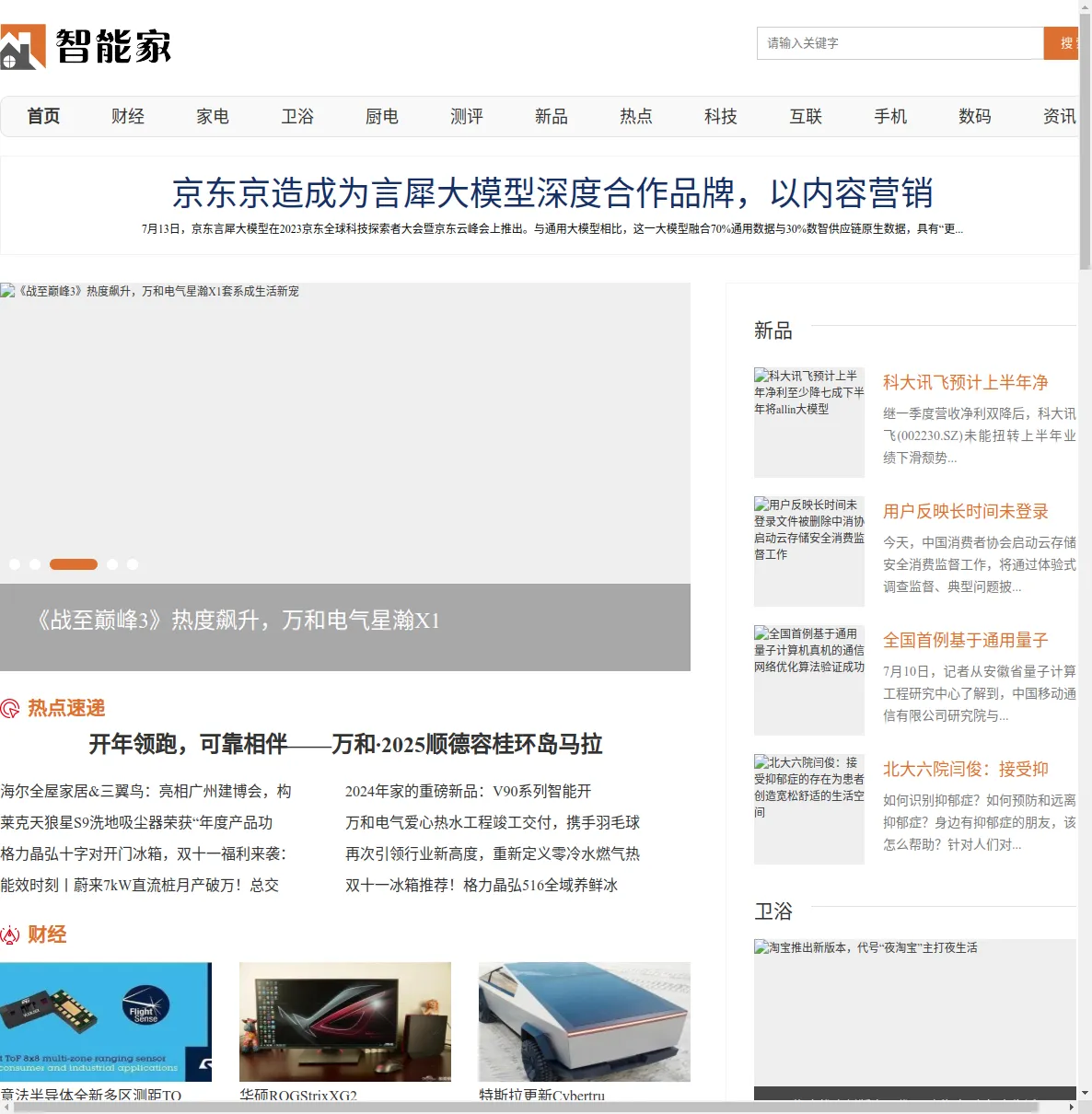Open article 2024年家的重磅新品：V90系列智能开

coord(469,791)
